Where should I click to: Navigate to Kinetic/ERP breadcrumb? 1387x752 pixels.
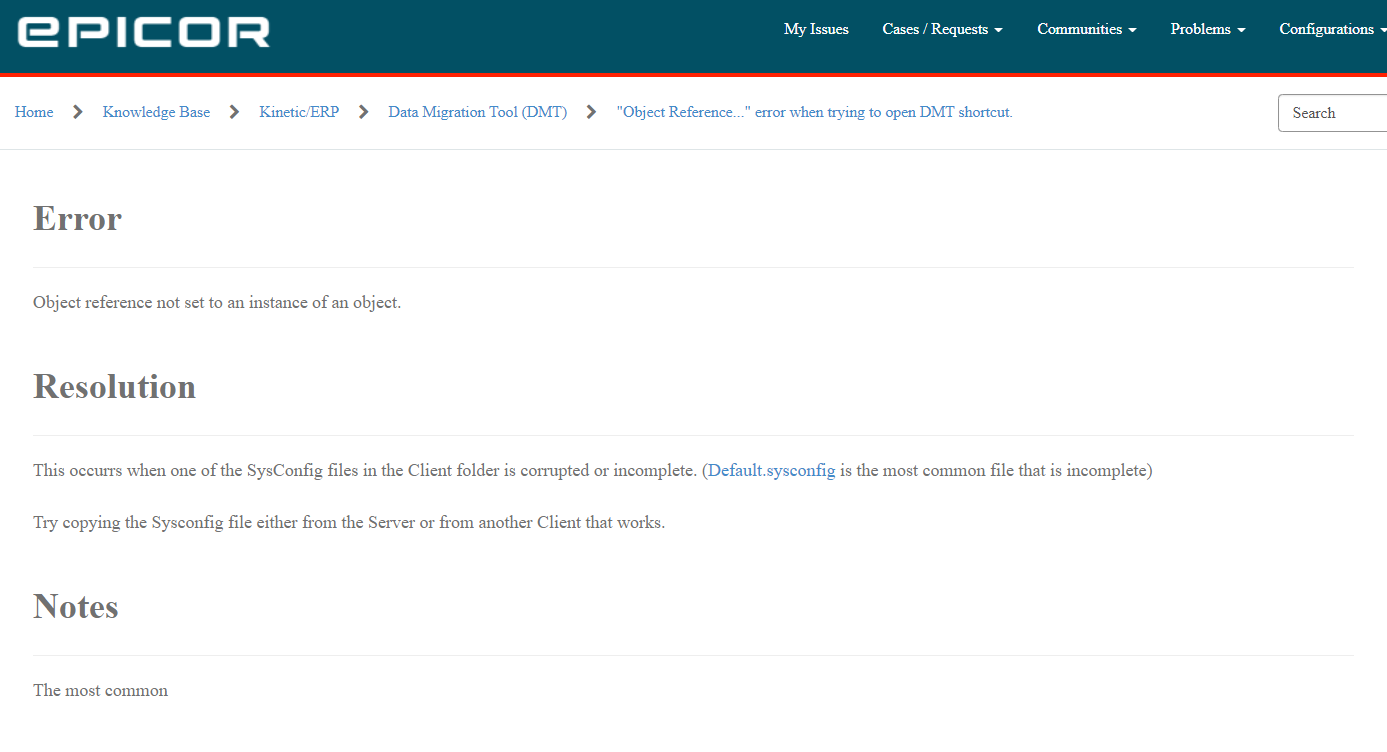click(x=299, y=112)
